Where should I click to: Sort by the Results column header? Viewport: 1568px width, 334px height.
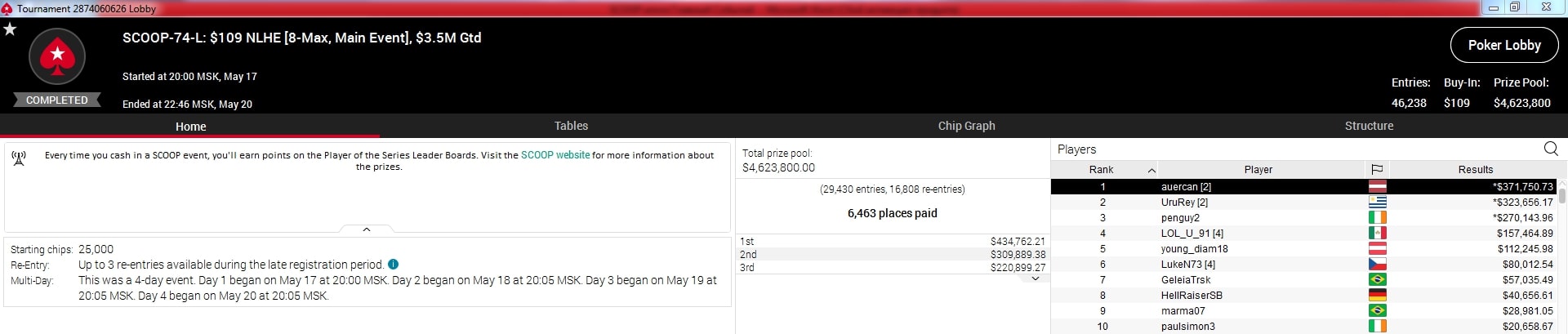coord(1475,170)
